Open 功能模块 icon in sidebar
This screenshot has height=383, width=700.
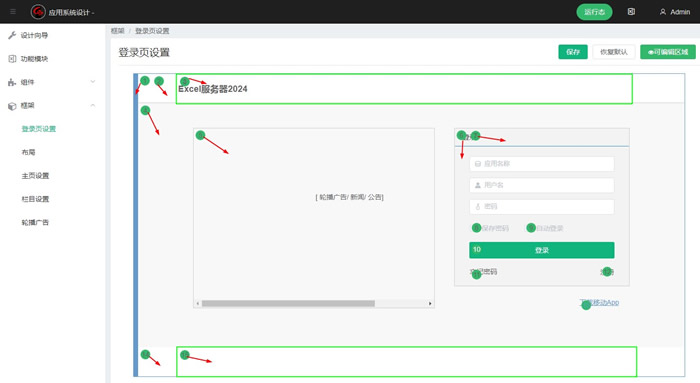pyautogui.click(x=12, y=58)
